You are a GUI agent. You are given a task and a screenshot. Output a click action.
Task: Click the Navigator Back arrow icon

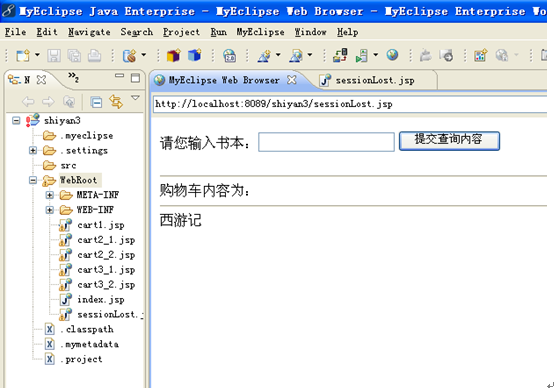point(28,102)
